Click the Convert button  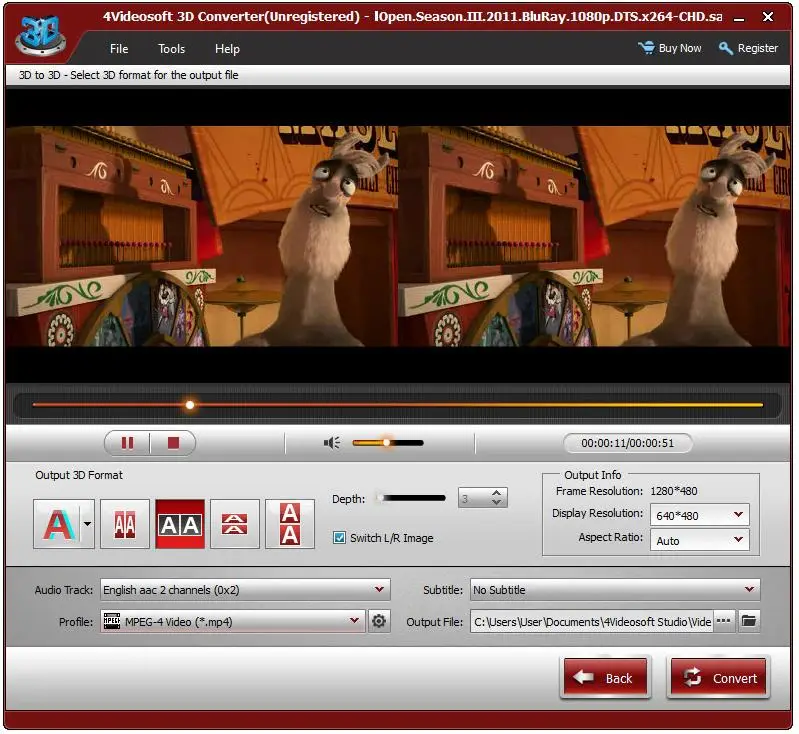point(718,678)
